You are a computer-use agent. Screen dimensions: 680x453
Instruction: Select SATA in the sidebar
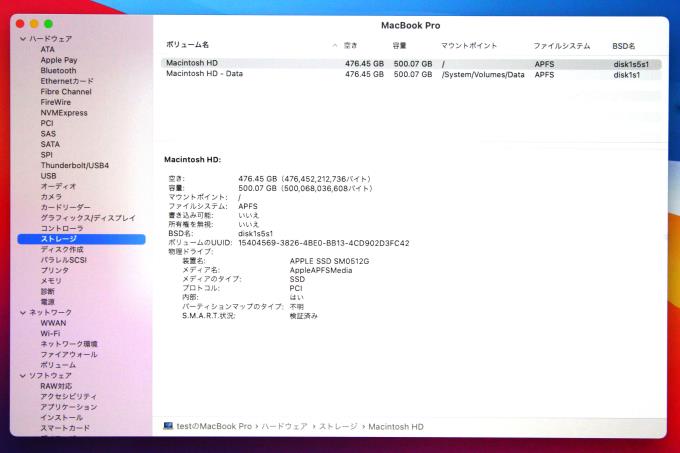pos(50,144)
